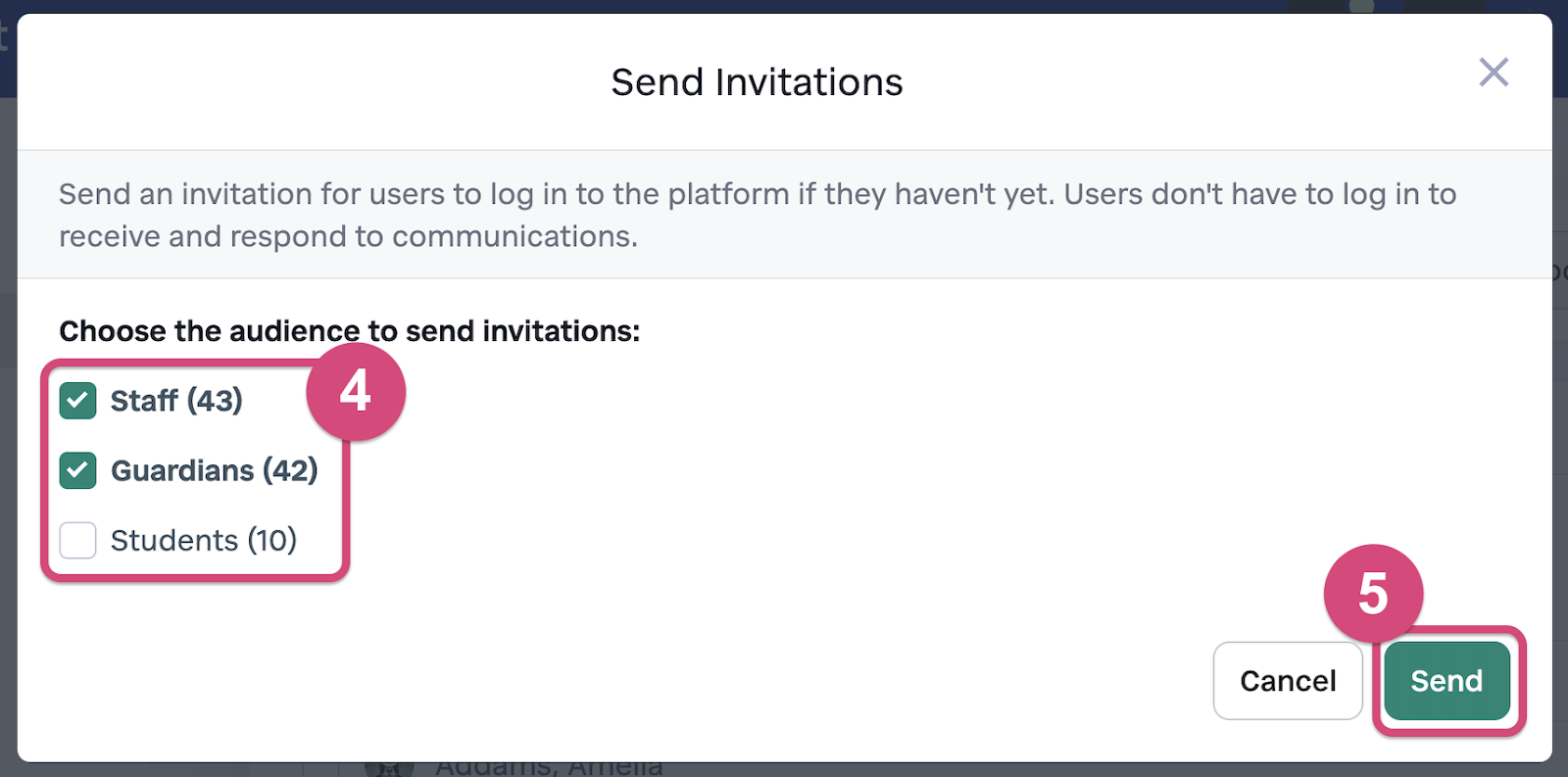Image resolution: width=1568 pixels, height=777 pixels.
Task: Click the invitation description paragraph
Action: [758, 215]
